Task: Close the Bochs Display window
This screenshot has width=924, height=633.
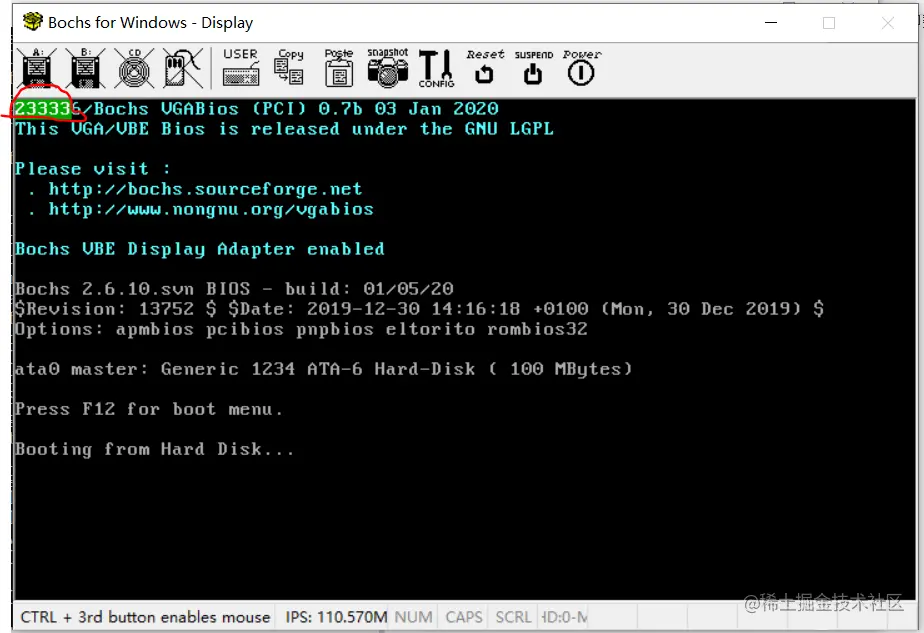Action: (887, 22)
